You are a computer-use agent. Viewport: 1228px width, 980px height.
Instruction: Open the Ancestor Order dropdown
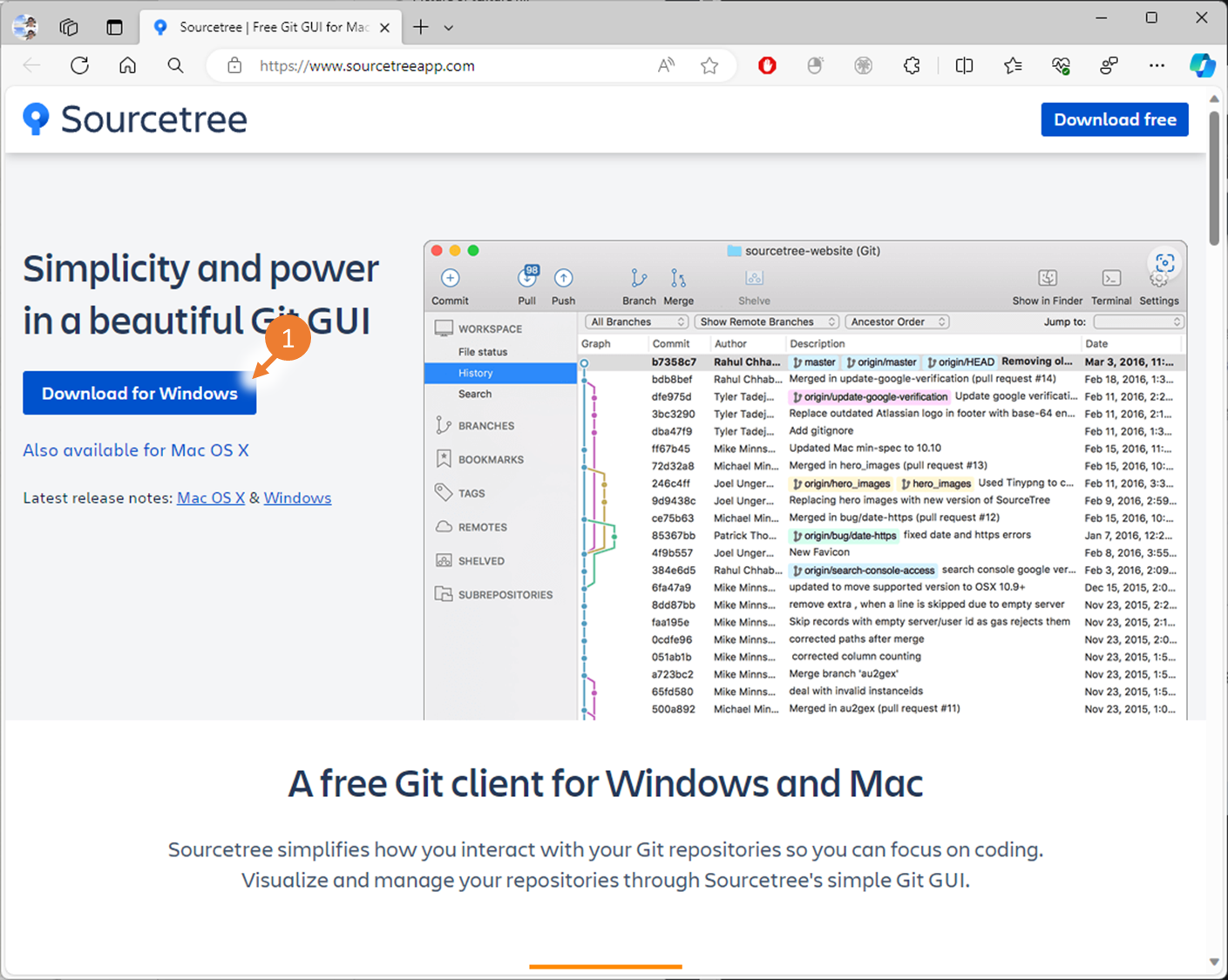898,321
